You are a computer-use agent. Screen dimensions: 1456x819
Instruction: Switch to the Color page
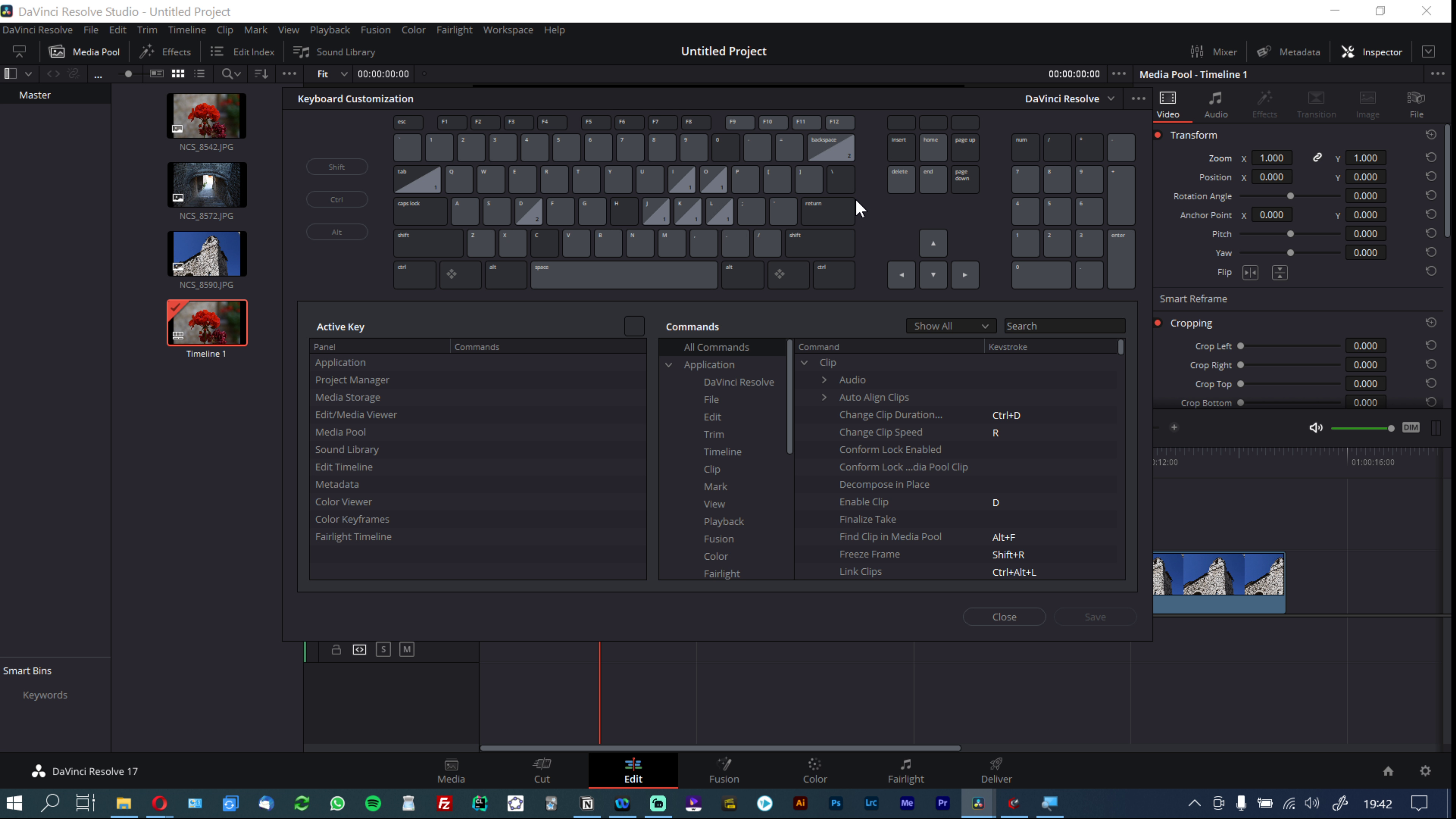(x=814, y=771)
